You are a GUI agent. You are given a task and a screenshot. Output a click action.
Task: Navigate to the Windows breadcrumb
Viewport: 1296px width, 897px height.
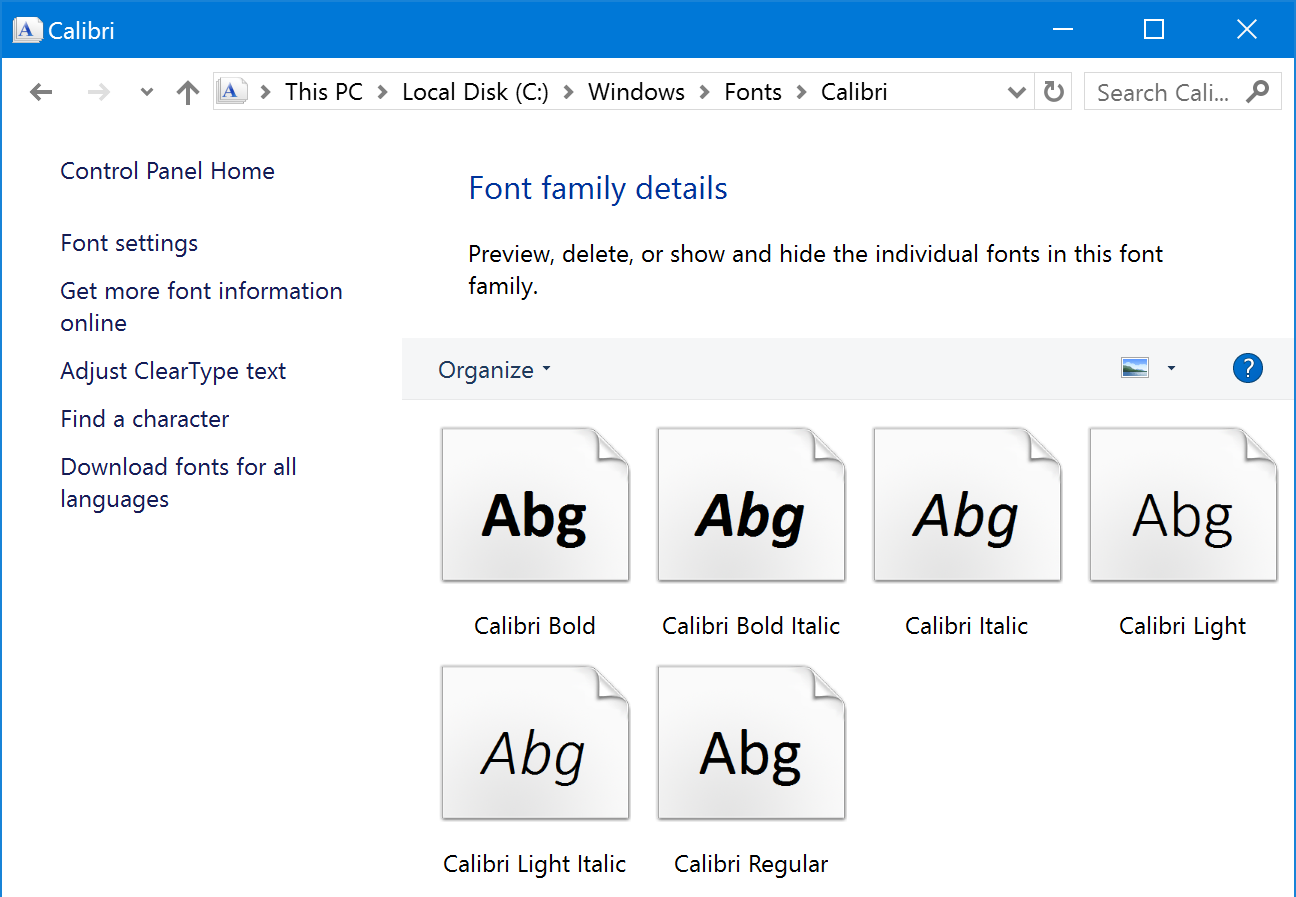point(636,92)
